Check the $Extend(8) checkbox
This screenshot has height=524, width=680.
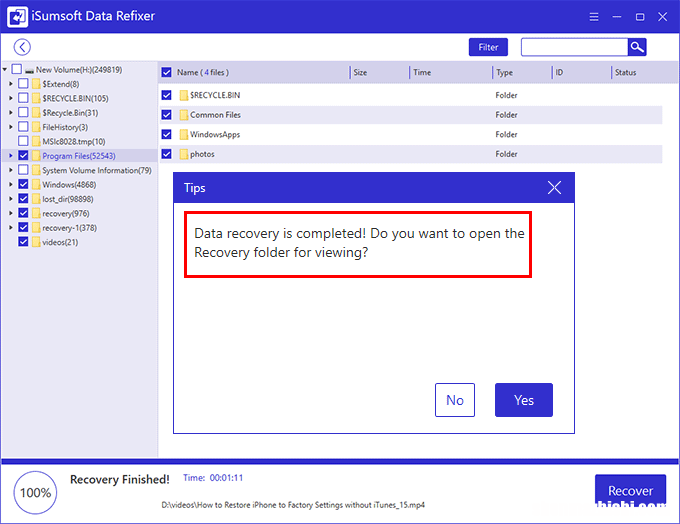pos(23,83)
